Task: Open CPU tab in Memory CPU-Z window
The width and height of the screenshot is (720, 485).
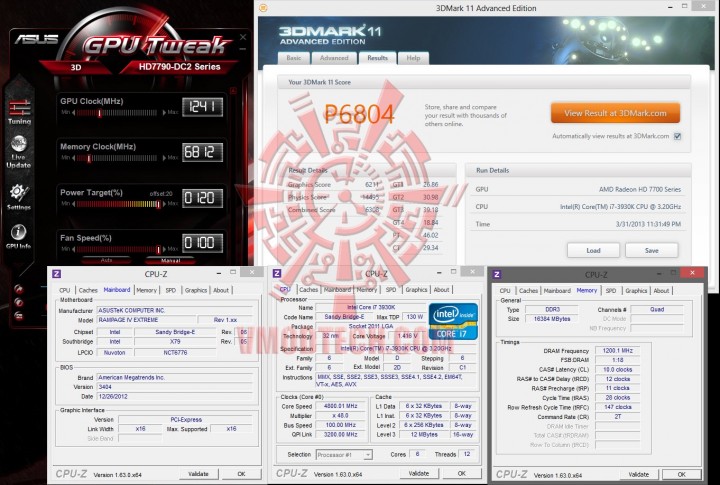Action: [505, 291]
